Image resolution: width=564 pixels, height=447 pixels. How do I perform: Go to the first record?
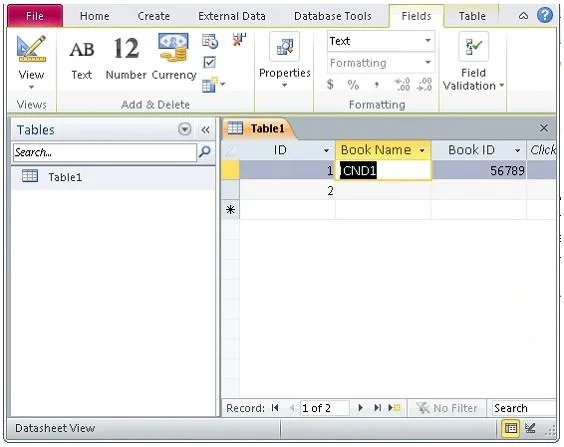(275, 408)
